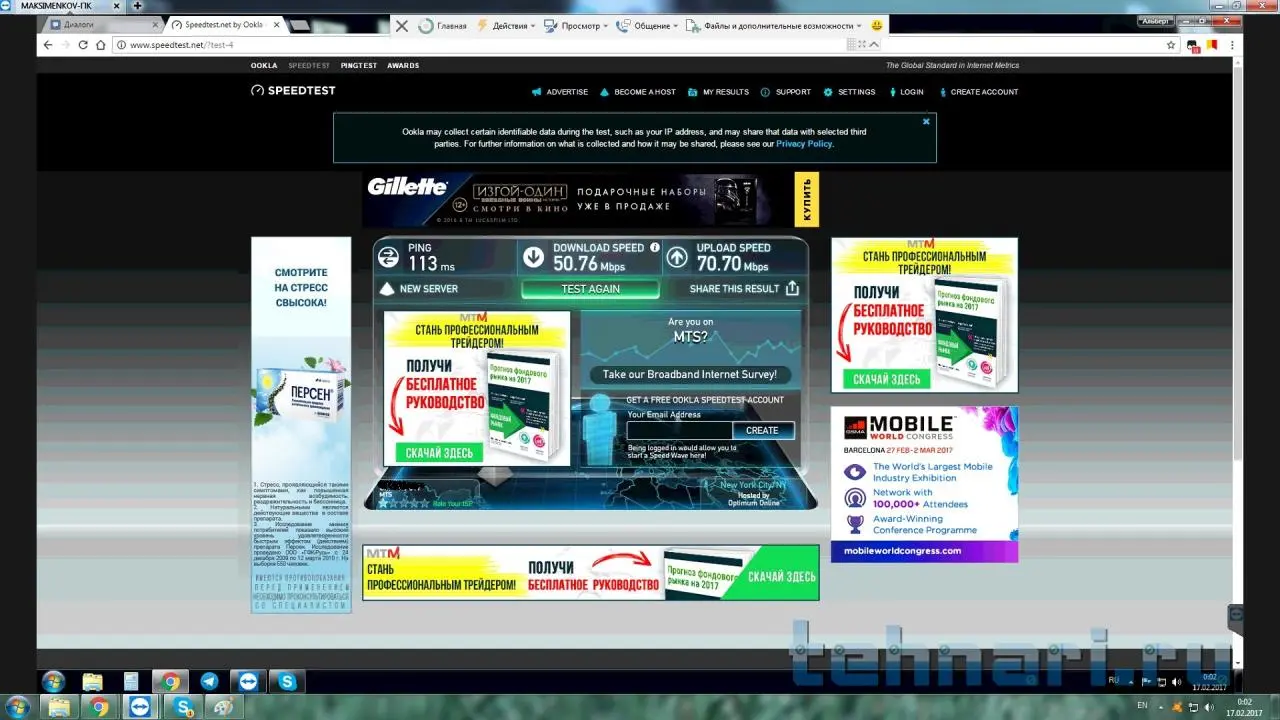Open the AWARDS navigation link

[x=403, y=66]
